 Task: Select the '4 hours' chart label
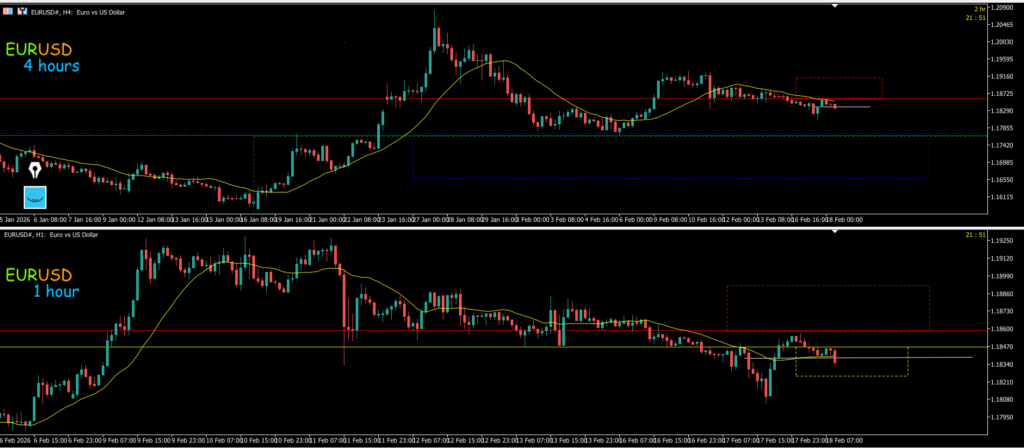(51, 66)
